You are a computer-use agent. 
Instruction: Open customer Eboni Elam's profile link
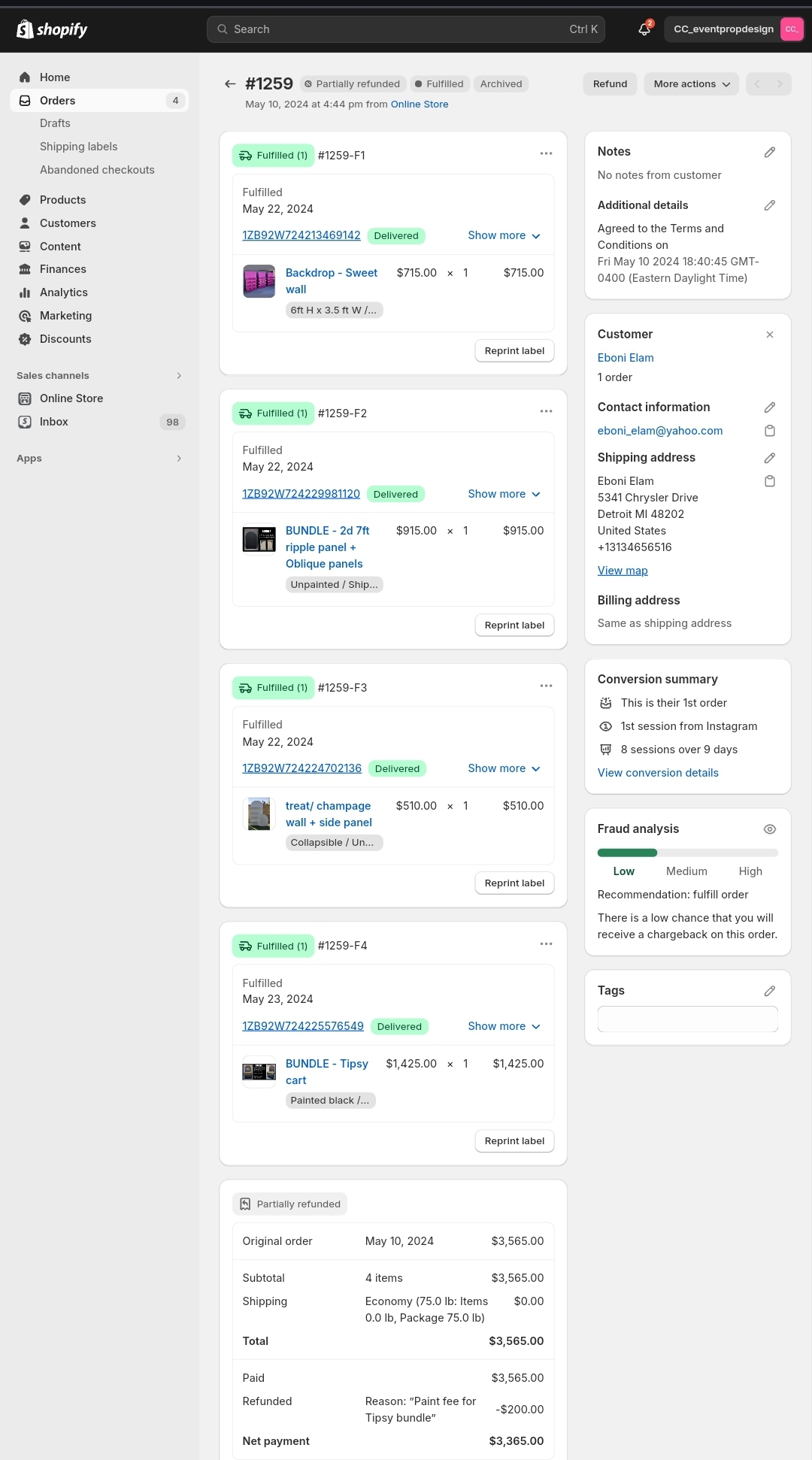626,358
